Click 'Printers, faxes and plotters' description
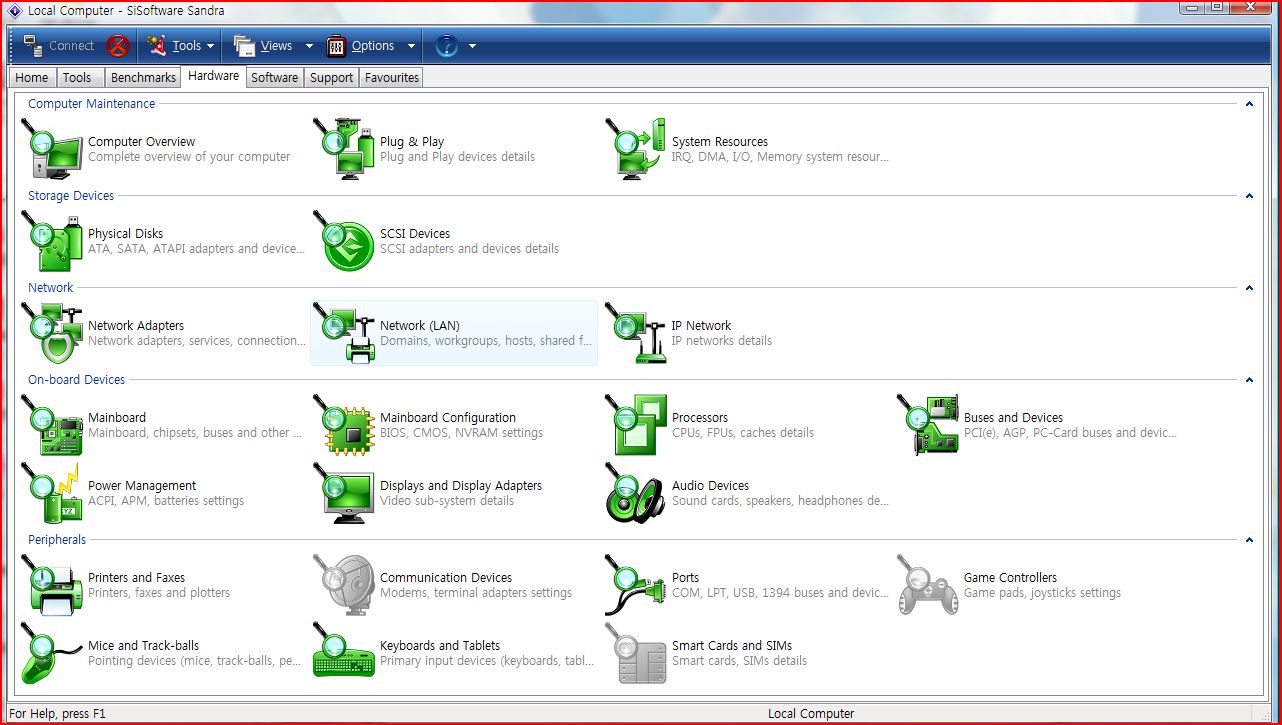 click(159, 593)
